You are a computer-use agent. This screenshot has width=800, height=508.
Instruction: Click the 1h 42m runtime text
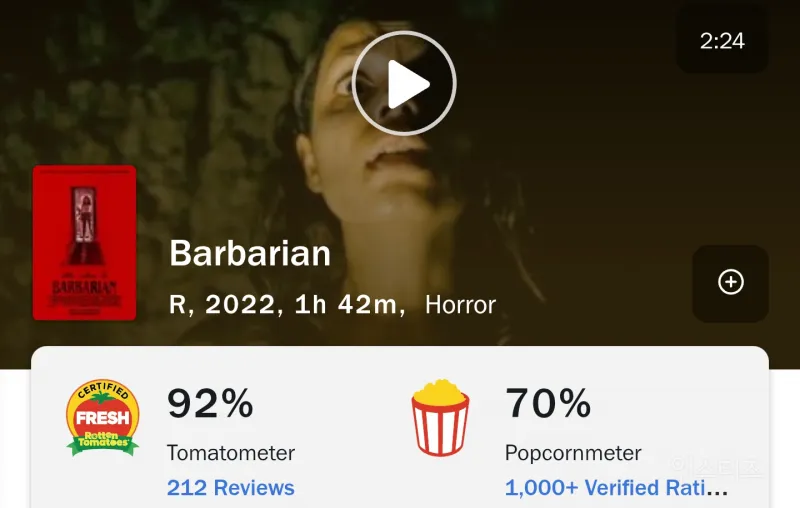point(349,304)
